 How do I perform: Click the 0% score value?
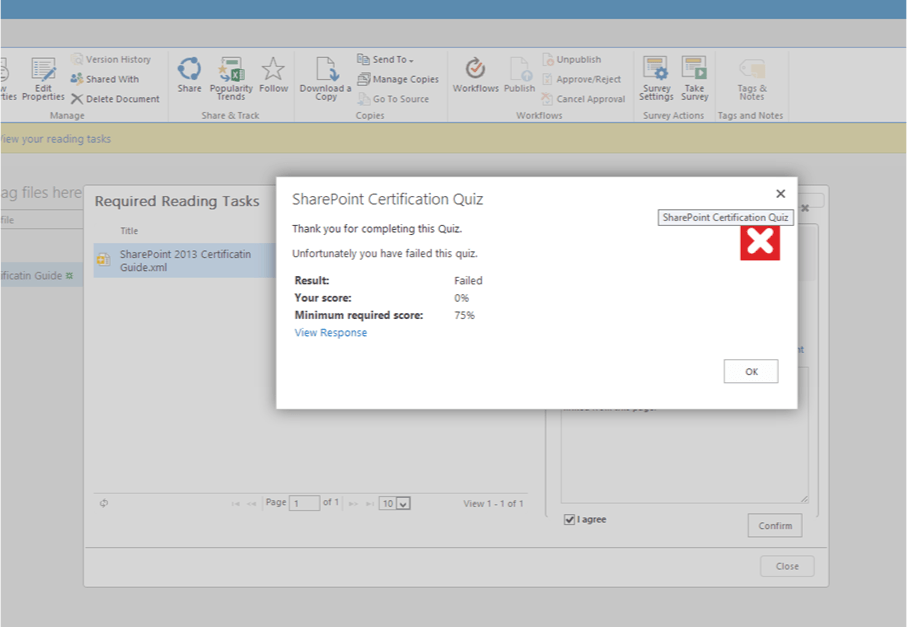[462, 298]
